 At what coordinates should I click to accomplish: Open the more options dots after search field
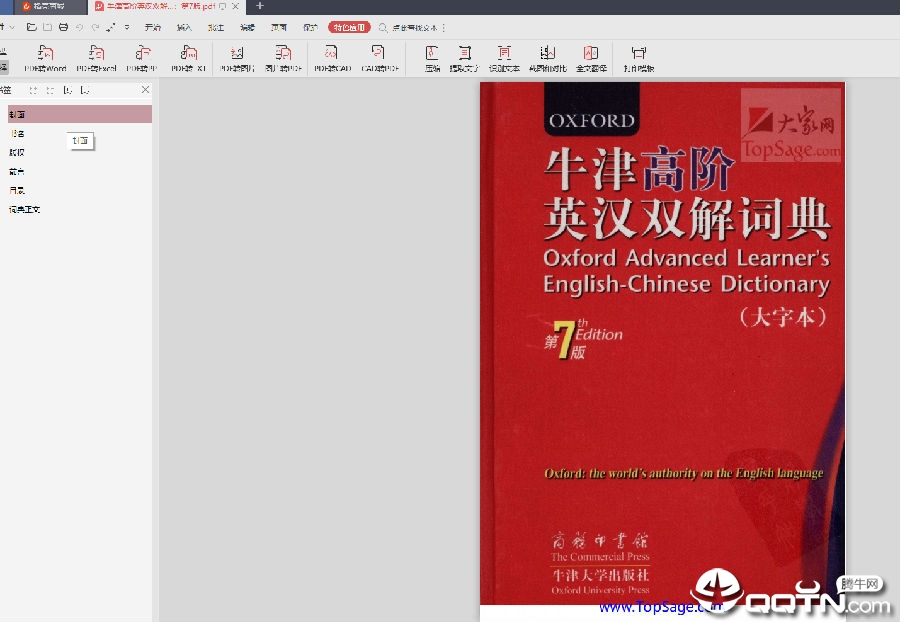[x=444, y=28]
